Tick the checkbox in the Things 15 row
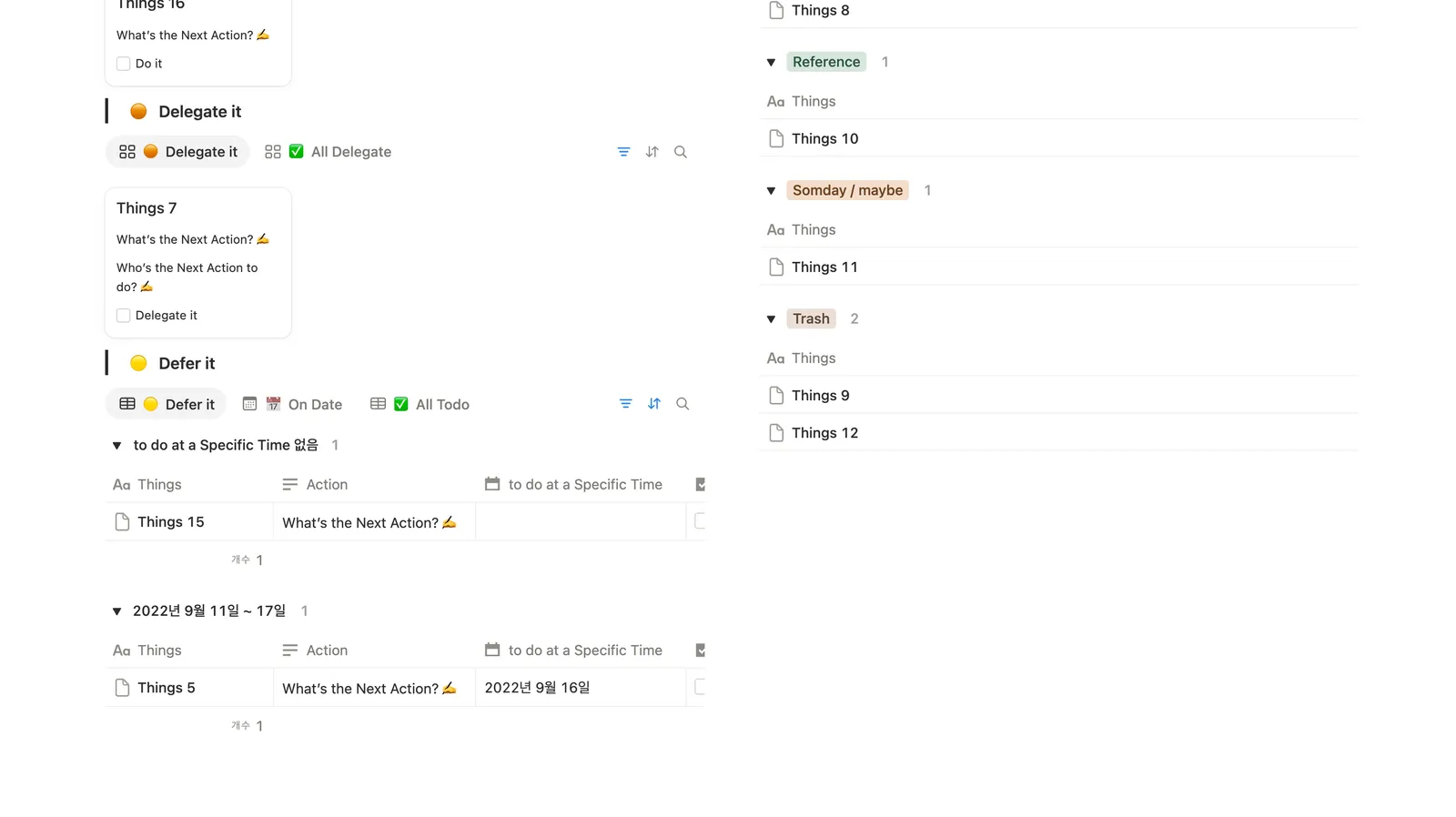The image size is (1456, 817). click(700, 521)
